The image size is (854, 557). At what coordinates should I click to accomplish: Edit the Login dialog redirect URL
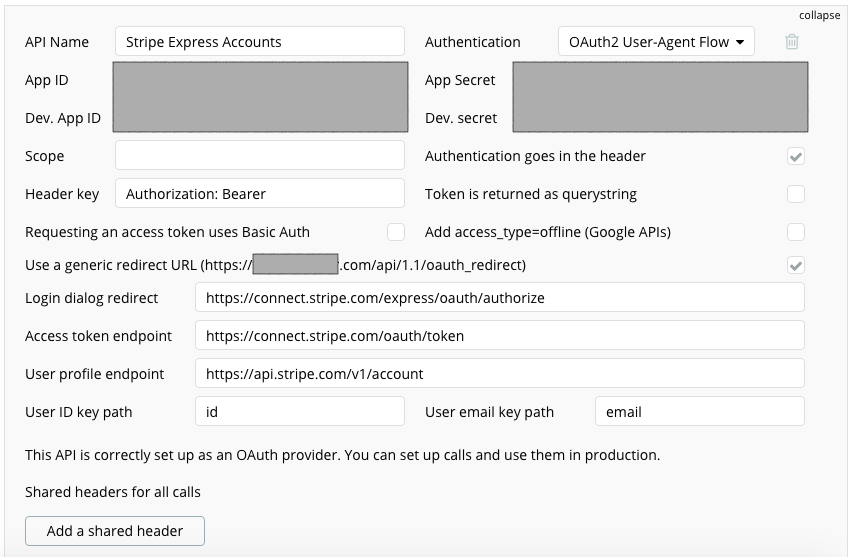tap(500, 298)
